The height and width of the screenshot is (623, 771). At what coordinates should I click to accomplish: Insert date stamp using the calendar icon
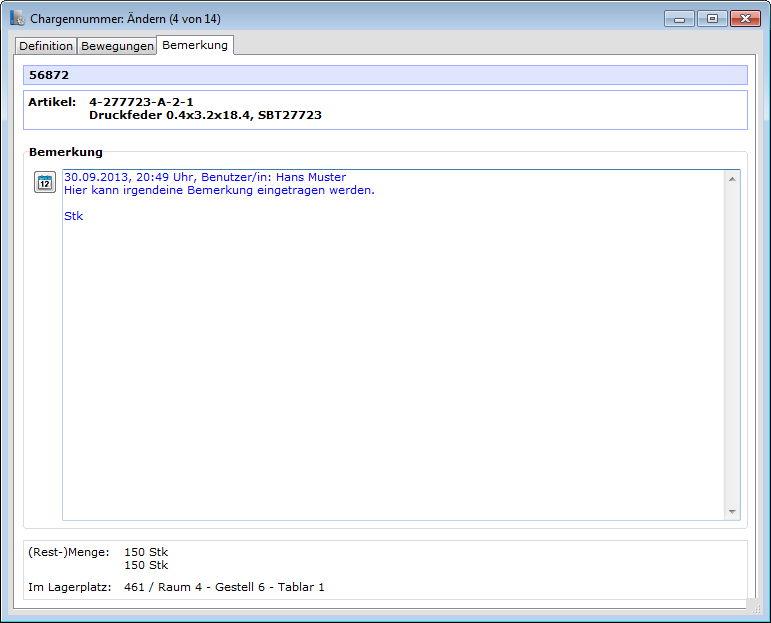click(45, 182)
